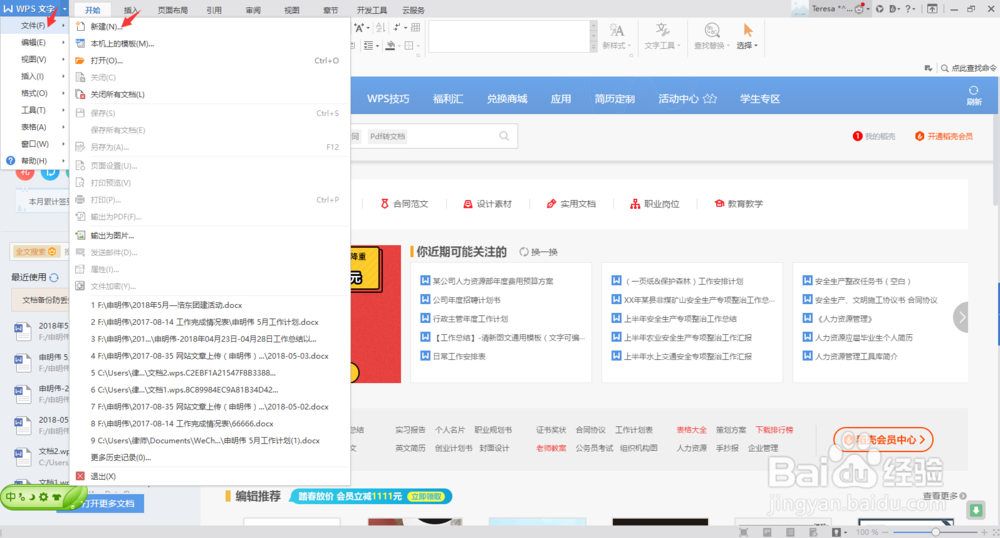The width and height of the screenshot is (1000, 538).
Task: Select the 插入(I) menu entry
Action: 34,76
